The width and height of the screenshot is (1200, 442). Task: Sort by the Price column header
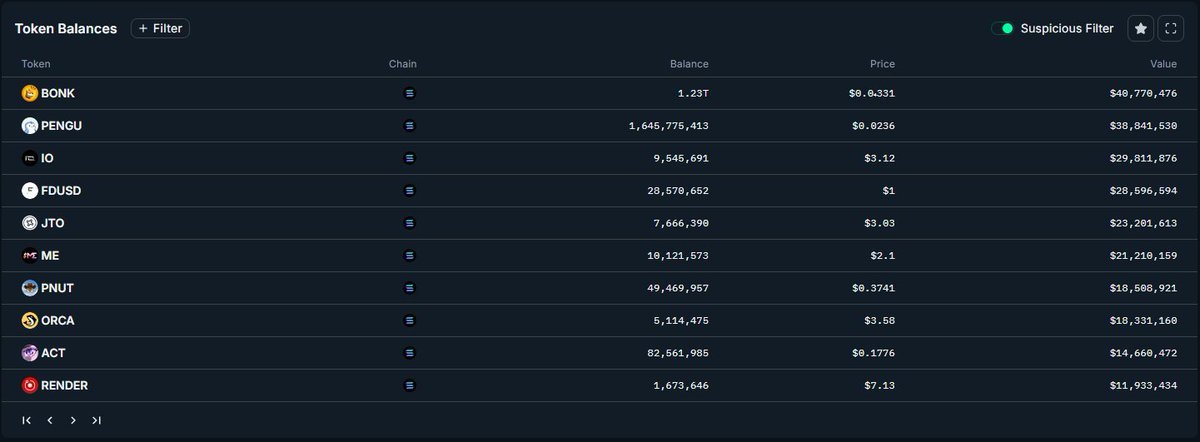pos(882,64)
